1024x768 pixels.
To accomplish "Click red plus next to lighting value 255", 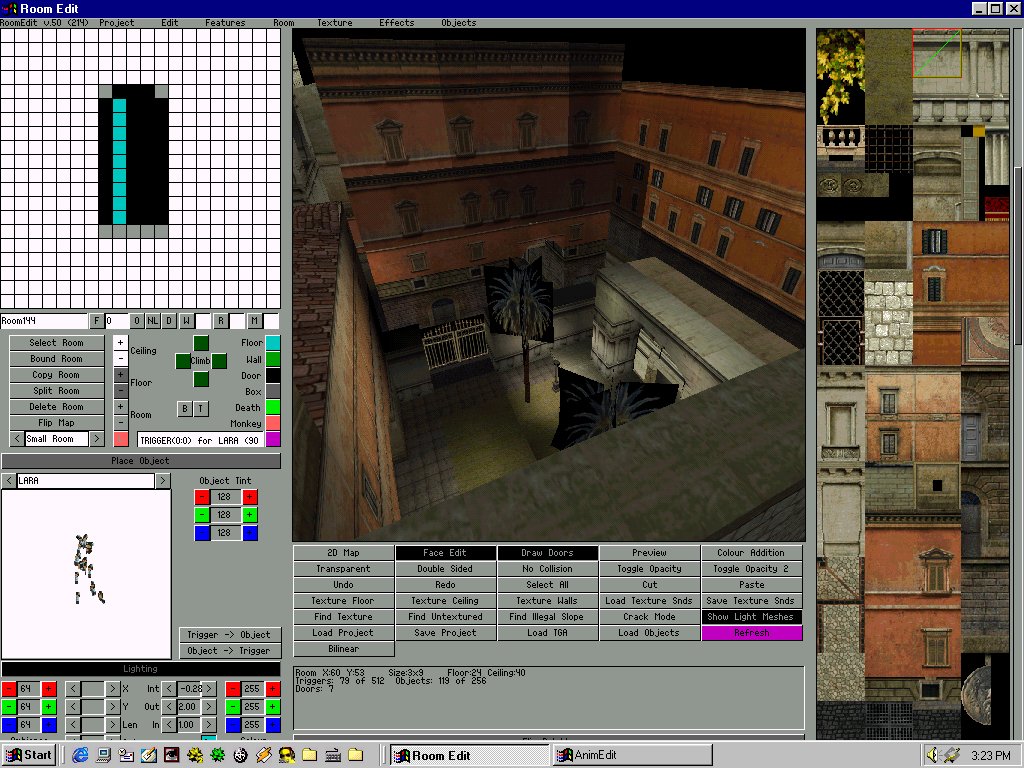I will 273,688.
